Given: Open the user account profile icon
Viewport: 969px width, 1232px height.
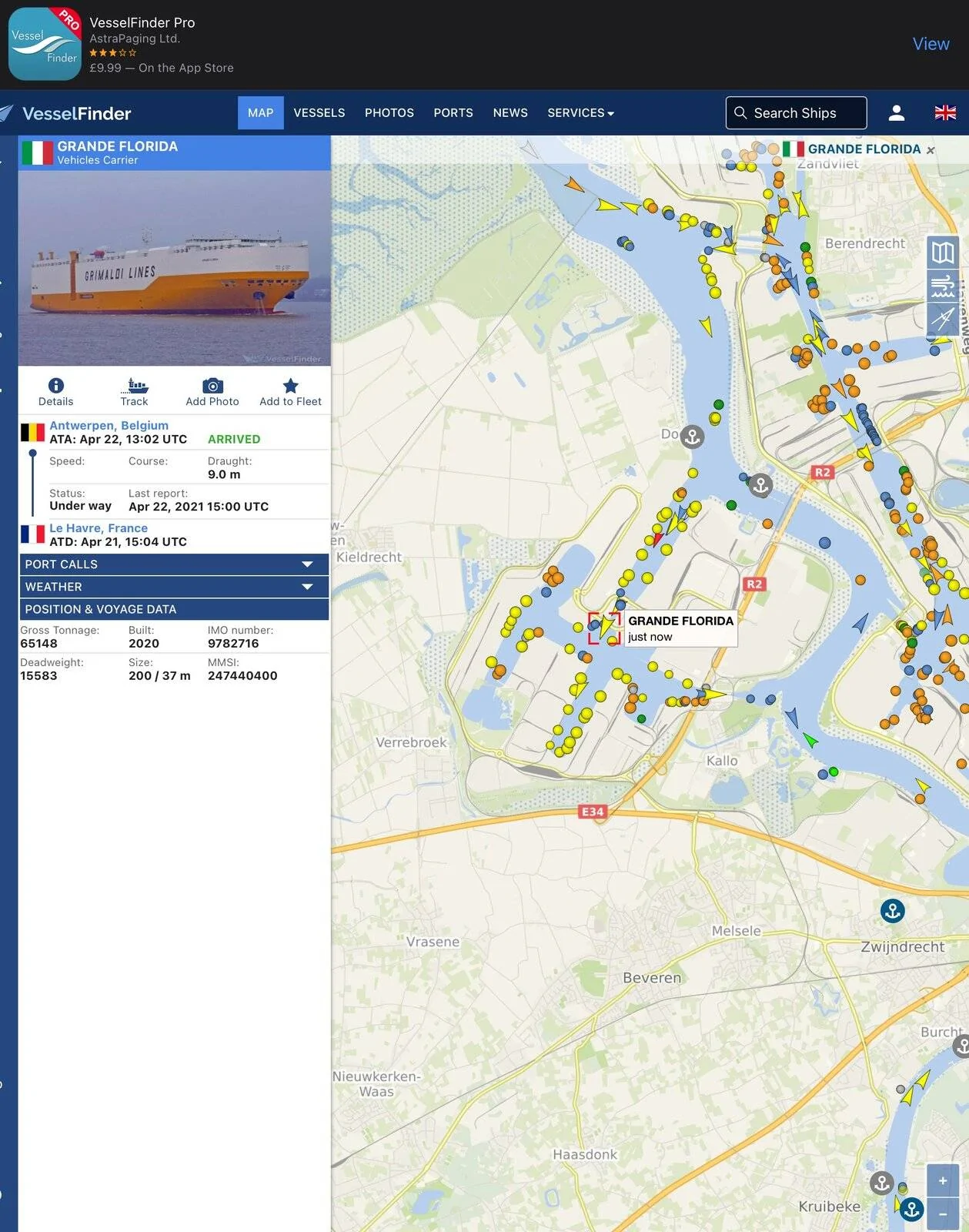Looking at the screenshot, I should 896,113.
